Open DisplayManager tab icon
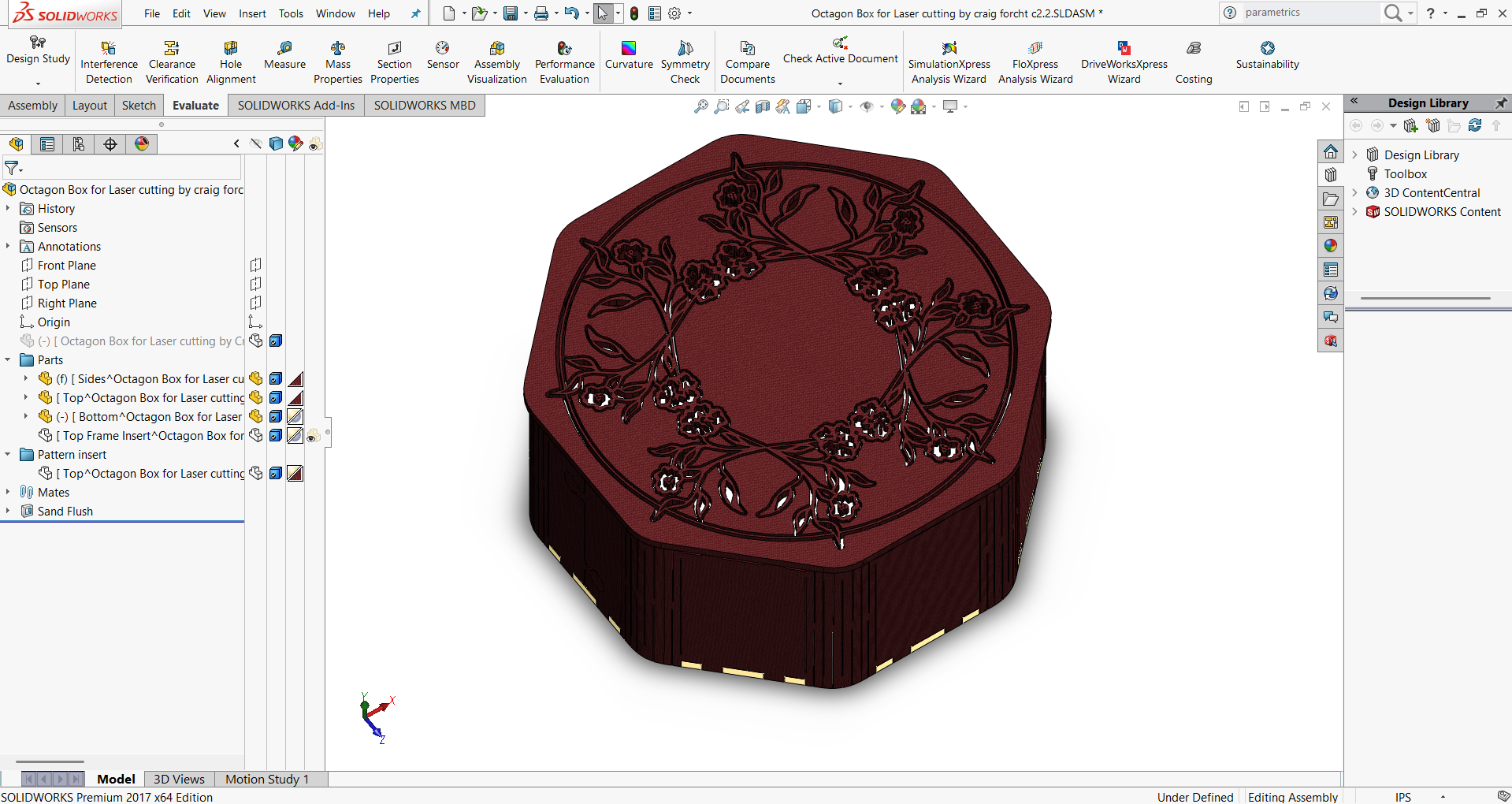Viewport: 1512px width, 804px height. 142,143
